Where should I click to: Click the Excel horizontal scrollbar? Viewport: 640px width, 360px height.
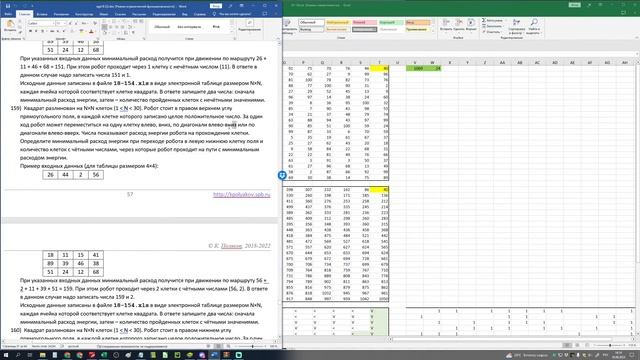pos(502,339)
